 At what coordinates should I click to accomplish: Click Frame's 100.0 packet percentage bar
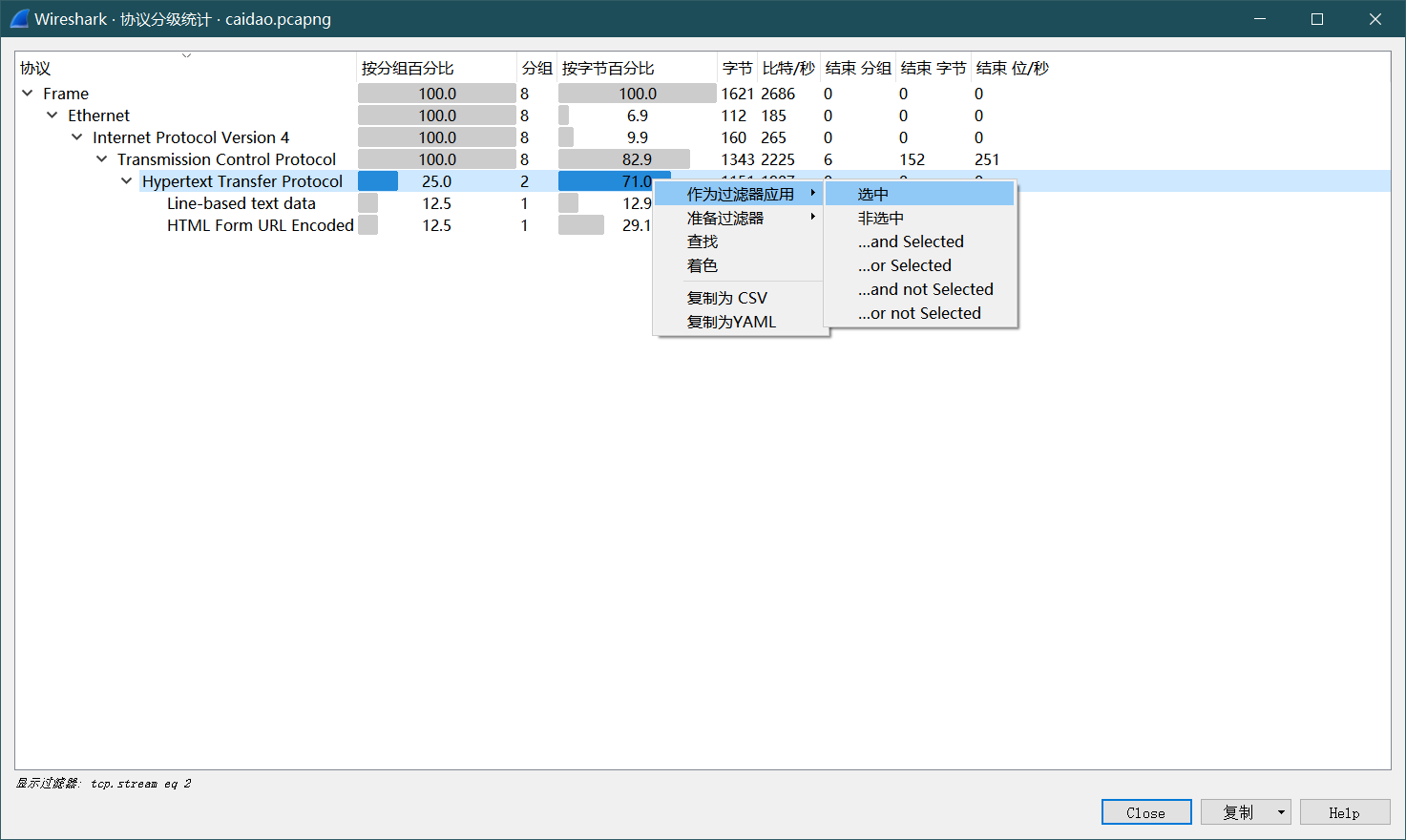coord(437,94)
